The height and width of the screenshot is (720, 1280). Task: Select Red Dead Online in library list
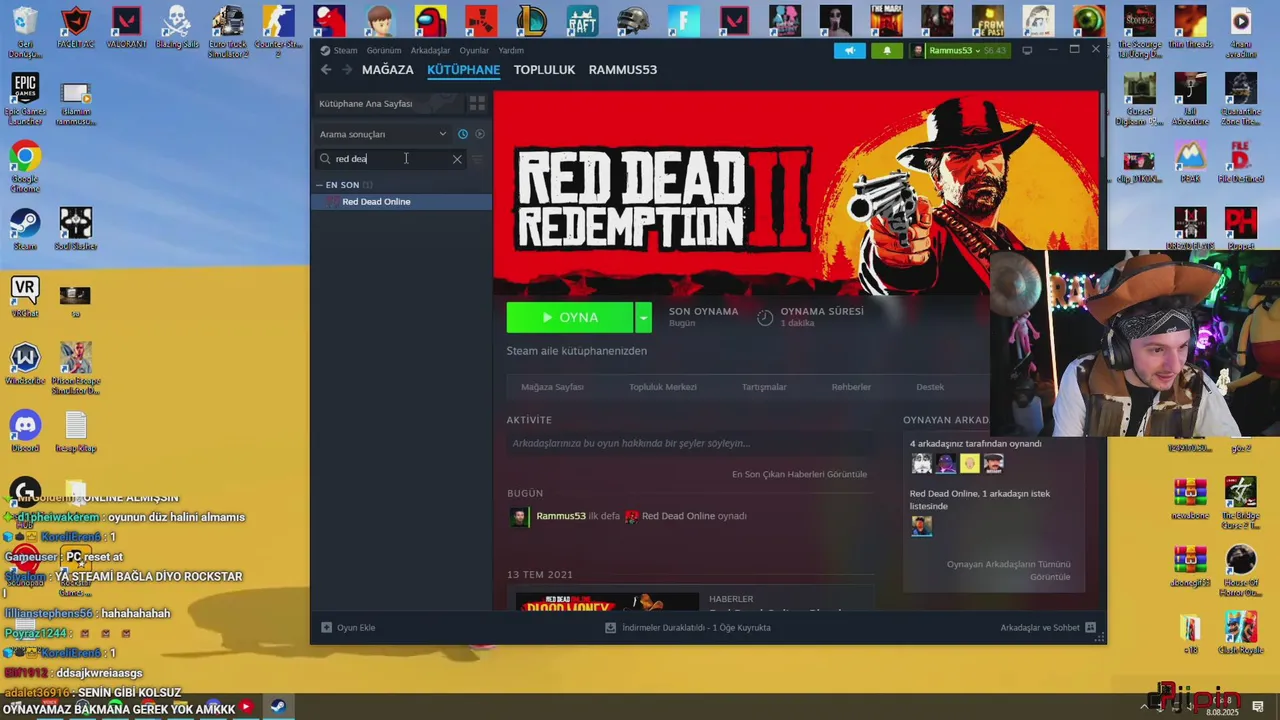point(401,202)
